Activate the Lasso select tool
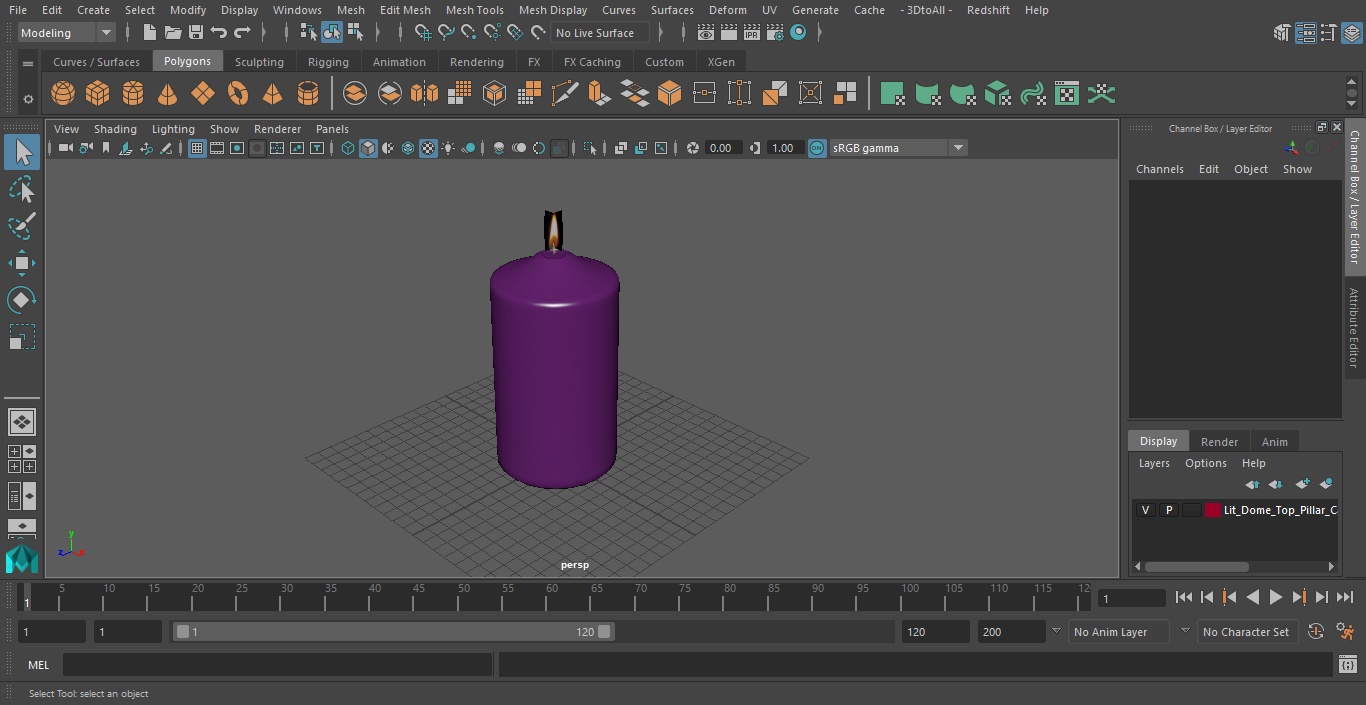Viewport: 1366px width, 705px height. (x=21, y=190)
